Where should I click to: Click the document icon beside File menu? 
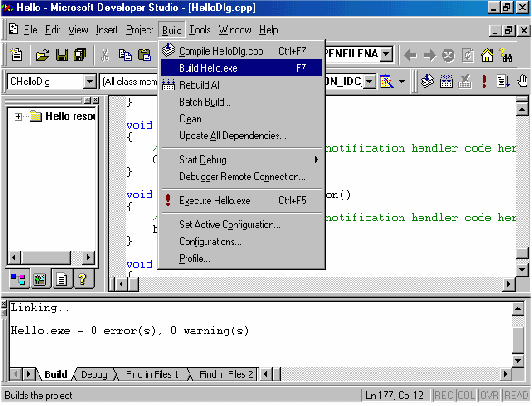14,29
